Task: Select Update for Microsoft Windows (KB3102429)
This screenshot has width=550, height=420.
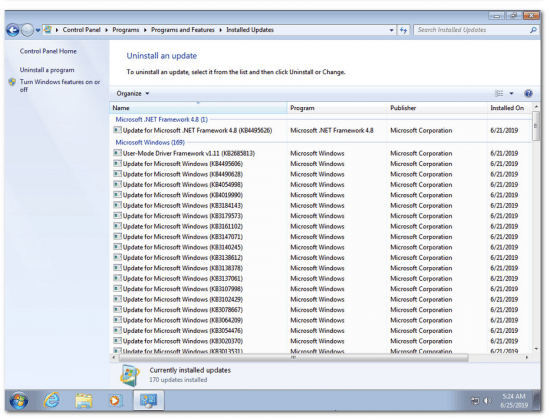Action: (321, 300)
